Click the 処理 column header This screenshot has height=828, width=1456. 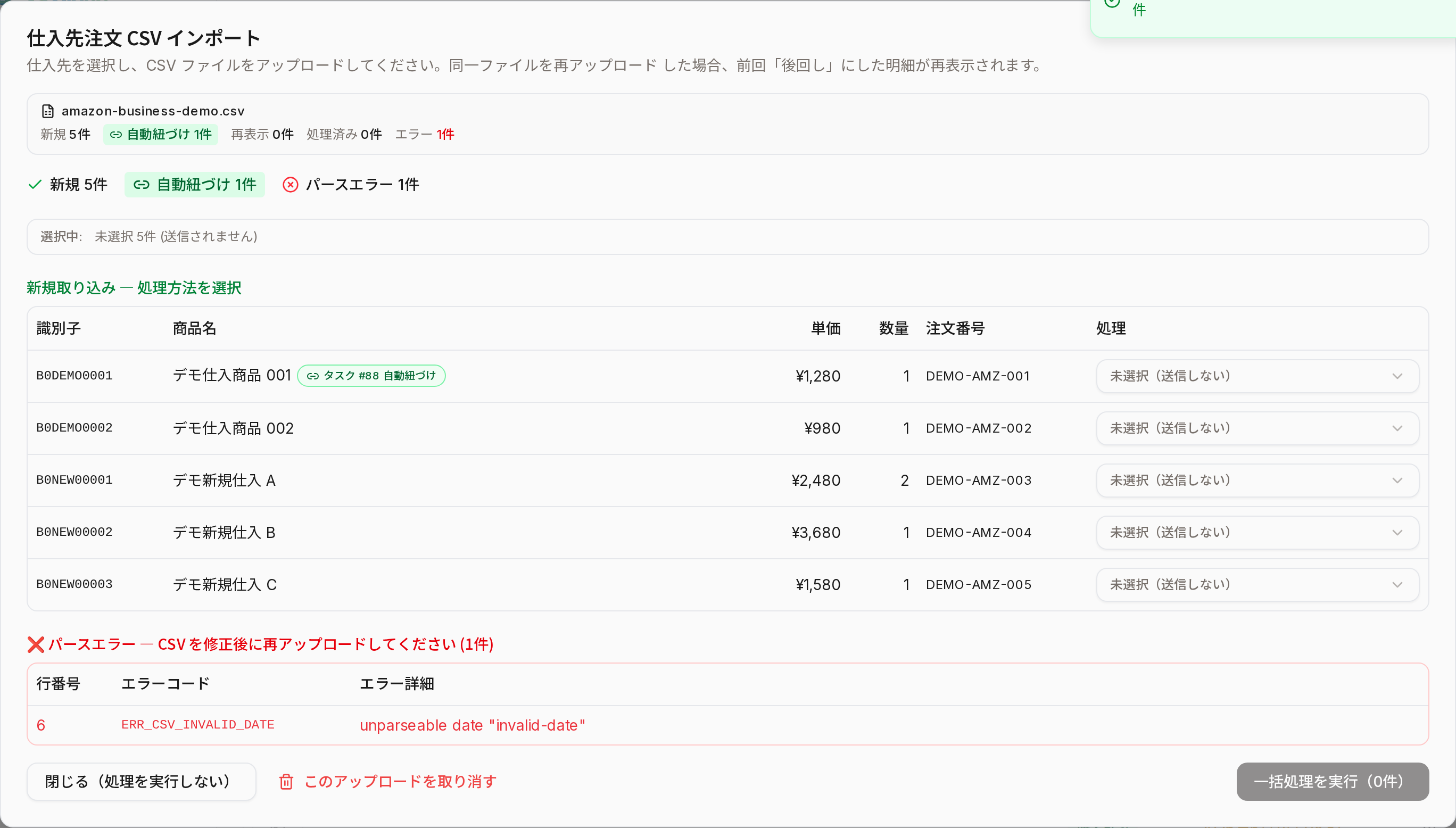pos(1111,329)
